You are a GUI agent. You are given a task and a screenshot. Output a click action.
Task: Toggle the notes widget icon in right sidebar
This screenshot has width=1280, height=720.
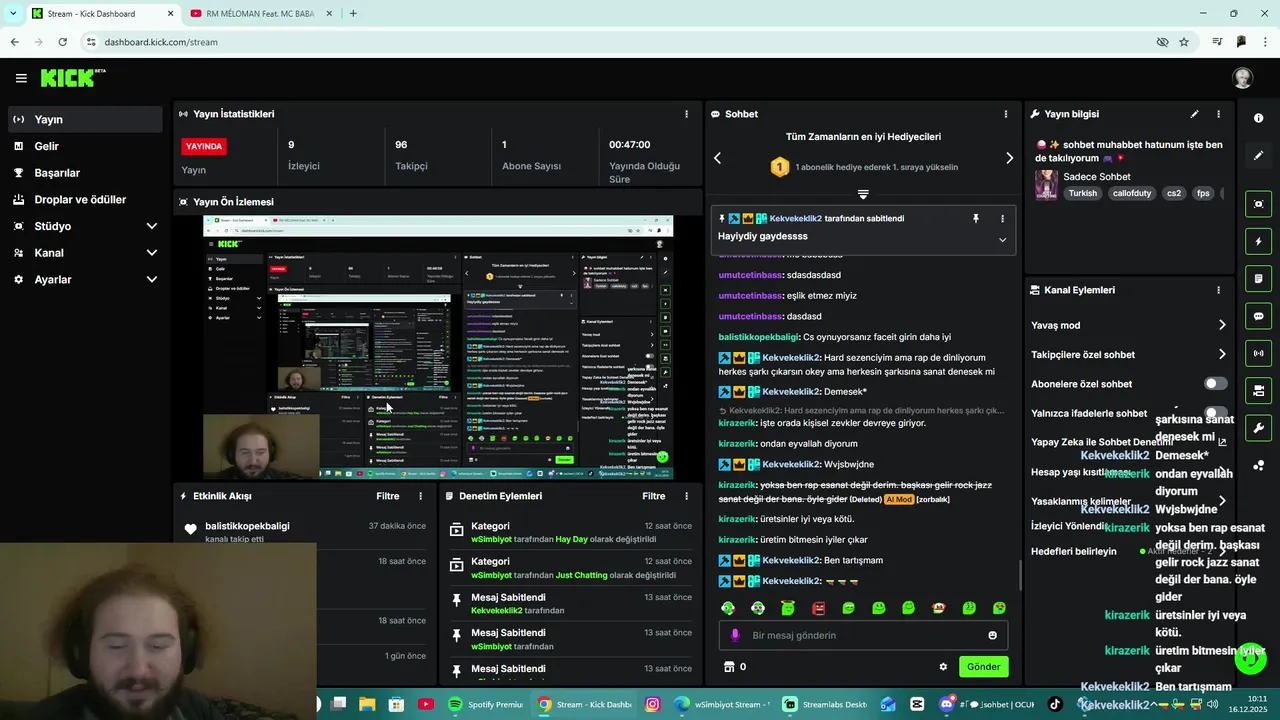(1258, 278)
